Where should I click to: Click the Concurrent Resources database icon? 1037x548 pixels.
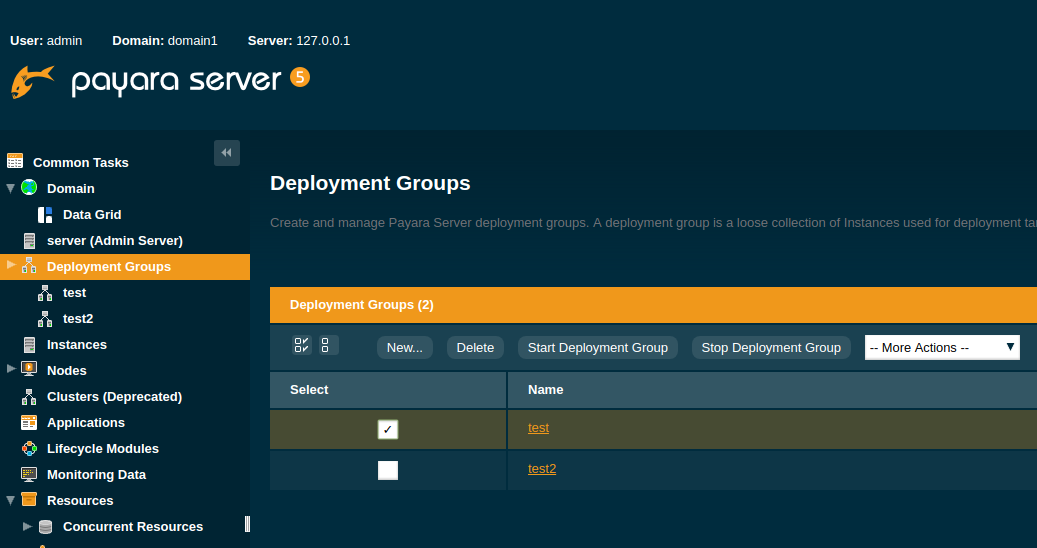pos(45,527)
